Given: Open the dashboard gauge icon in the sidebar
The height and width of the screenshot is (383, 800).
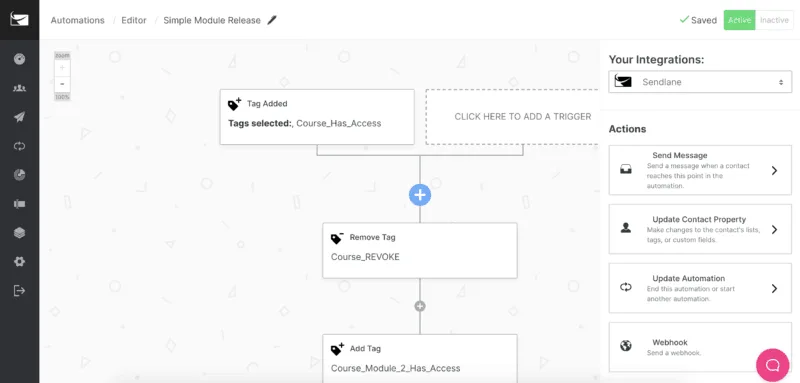Looking at the screenshot, I should [19, 59].
